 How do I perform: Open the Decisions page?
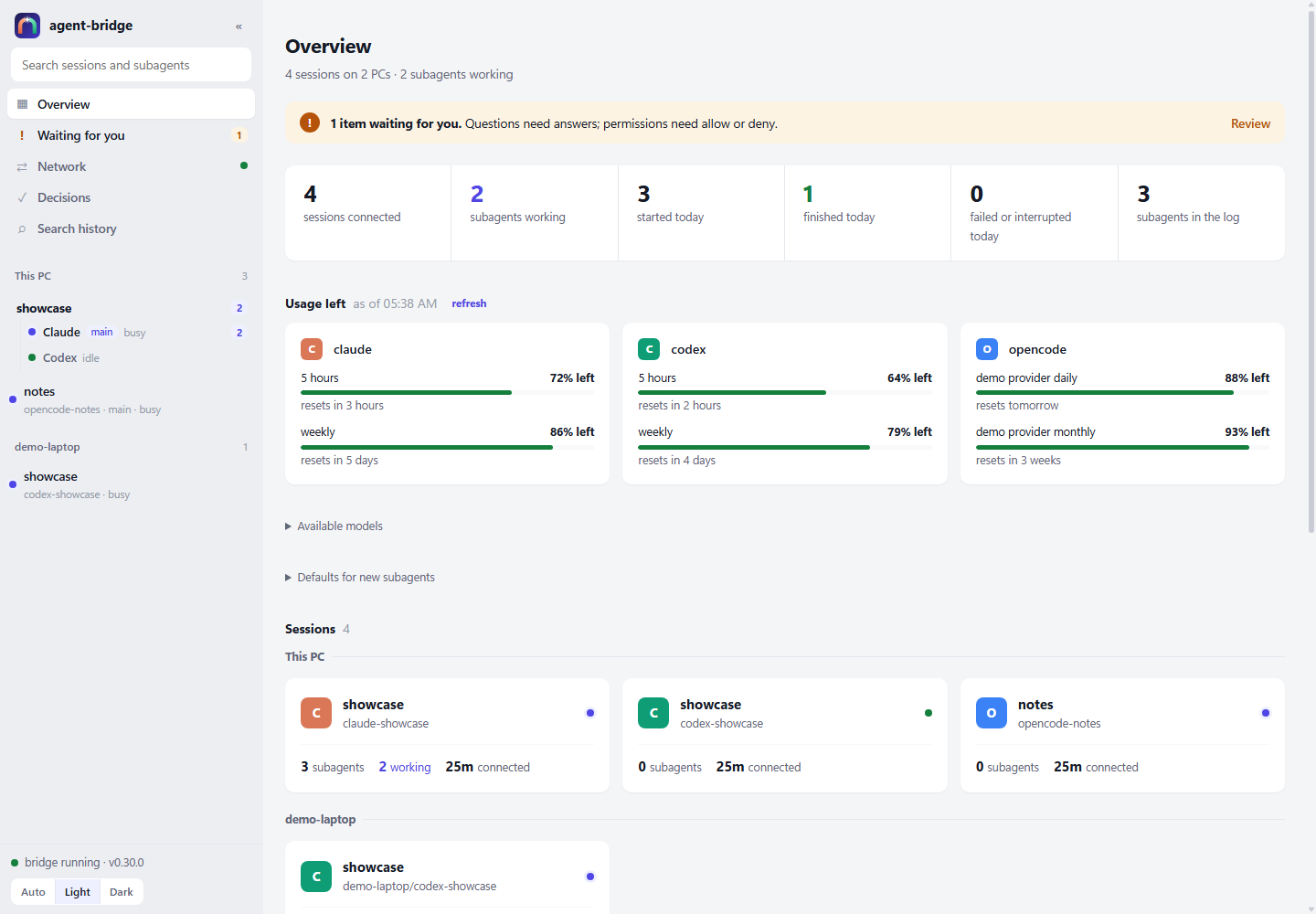click(x=131, y=197)
